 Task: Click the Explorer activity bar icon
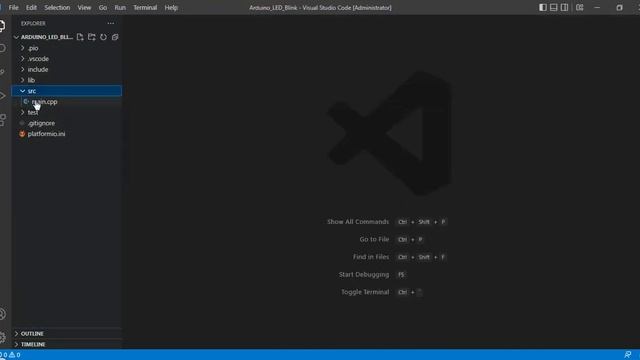click(x=2, y=26)
